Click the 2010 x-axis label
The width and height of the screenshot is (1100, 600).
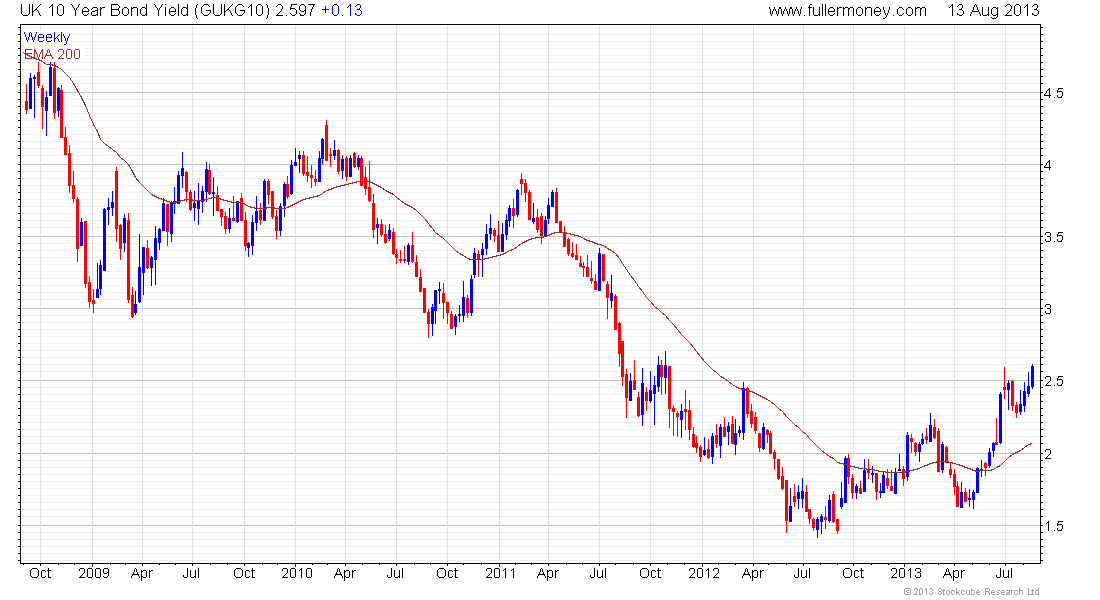coord(297,573)
